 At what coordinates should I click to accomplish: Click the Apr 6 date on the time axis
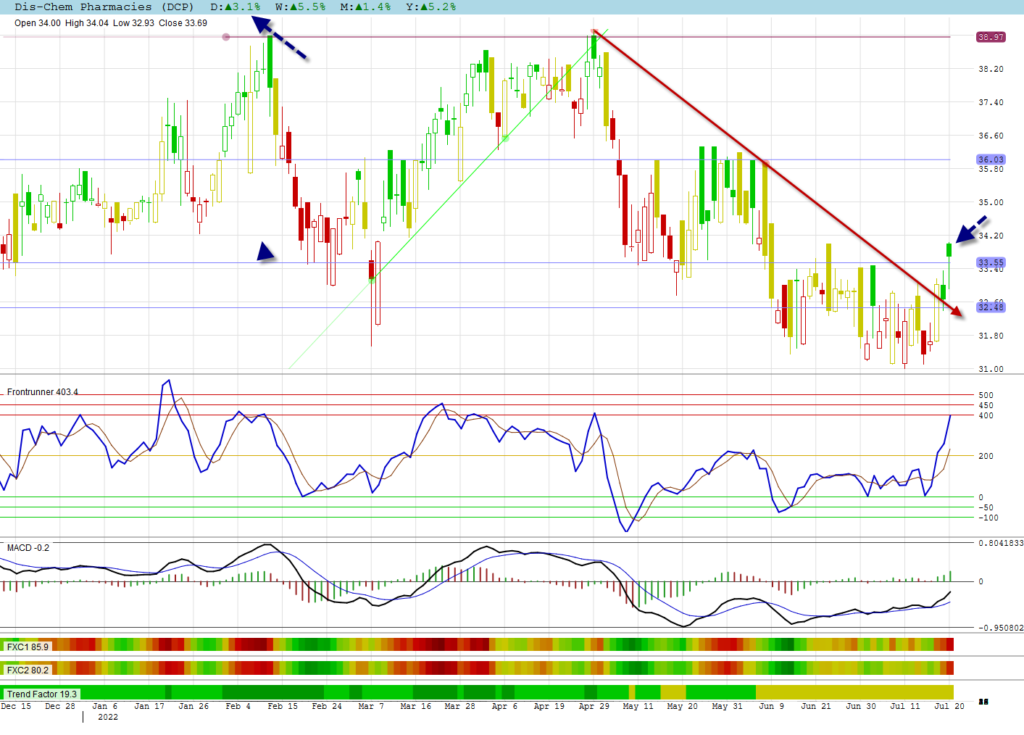tap(504, 706)
